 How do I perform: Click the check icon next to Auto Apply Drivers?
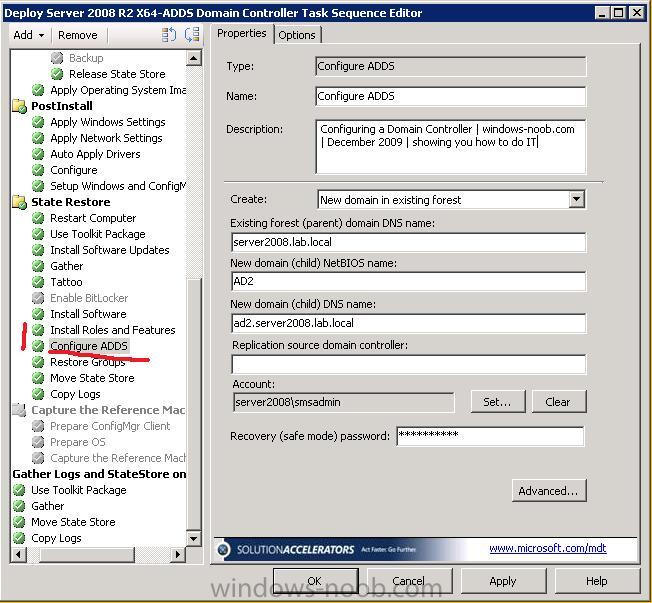pos(38,154)
